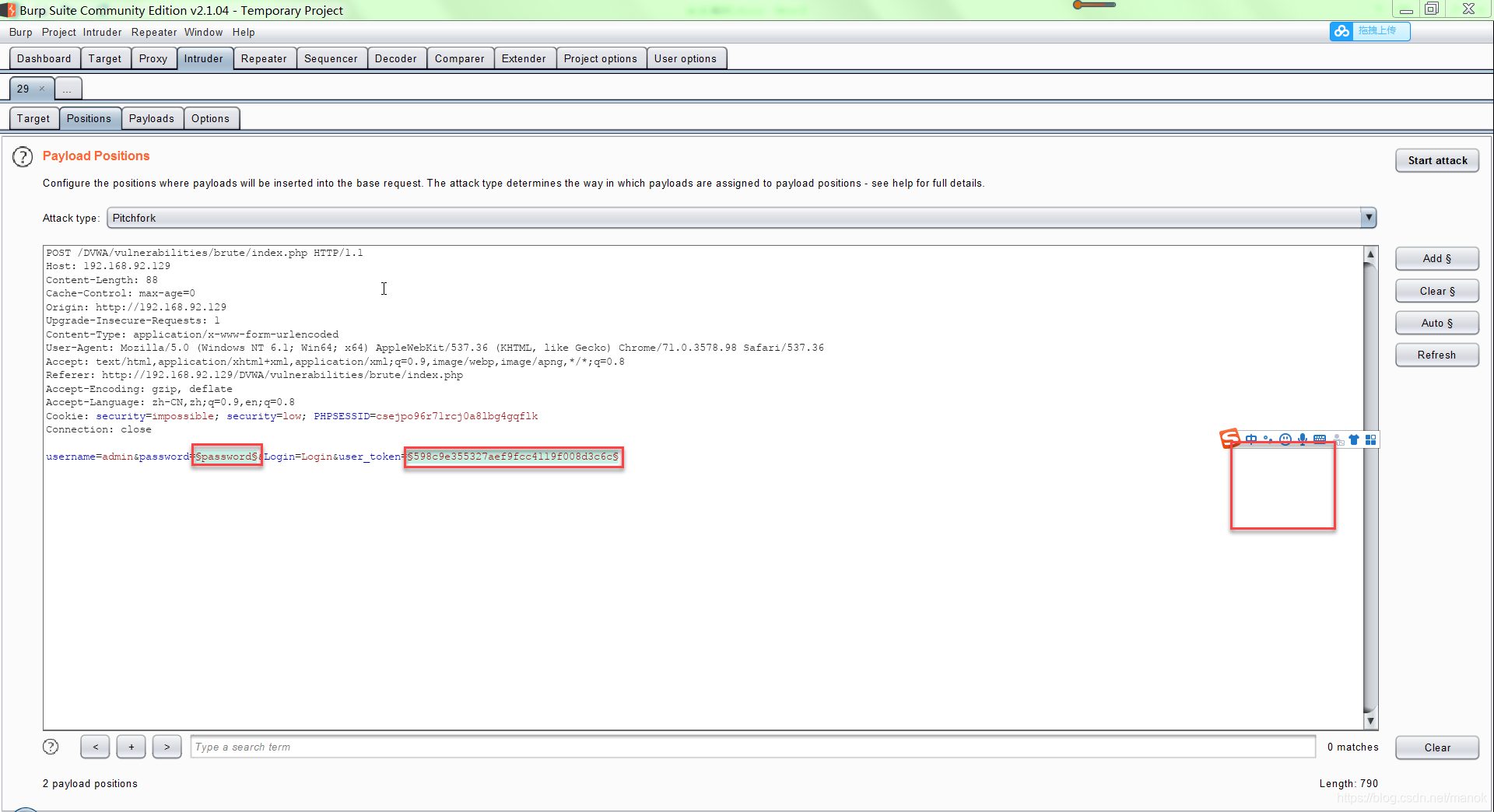This screenshot has width=1494, height=812.
Task: Open the Intruder menu
Action: tap(103, 32)
